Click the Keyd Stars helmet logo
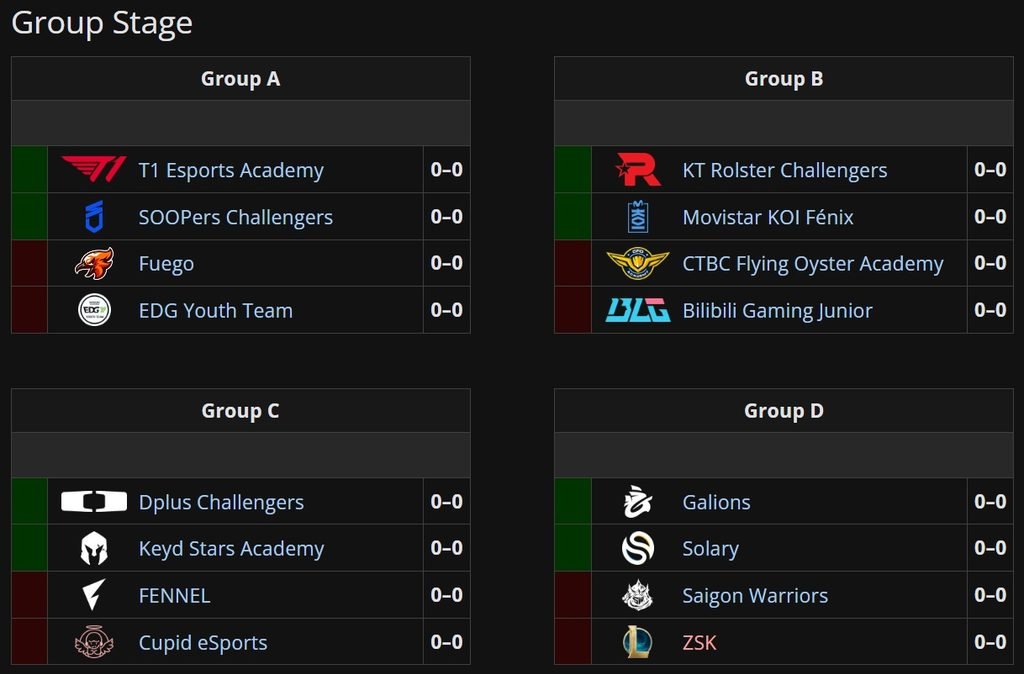Screen dimensions: 1024x674 pyautogui.click(x=94, y=548)
